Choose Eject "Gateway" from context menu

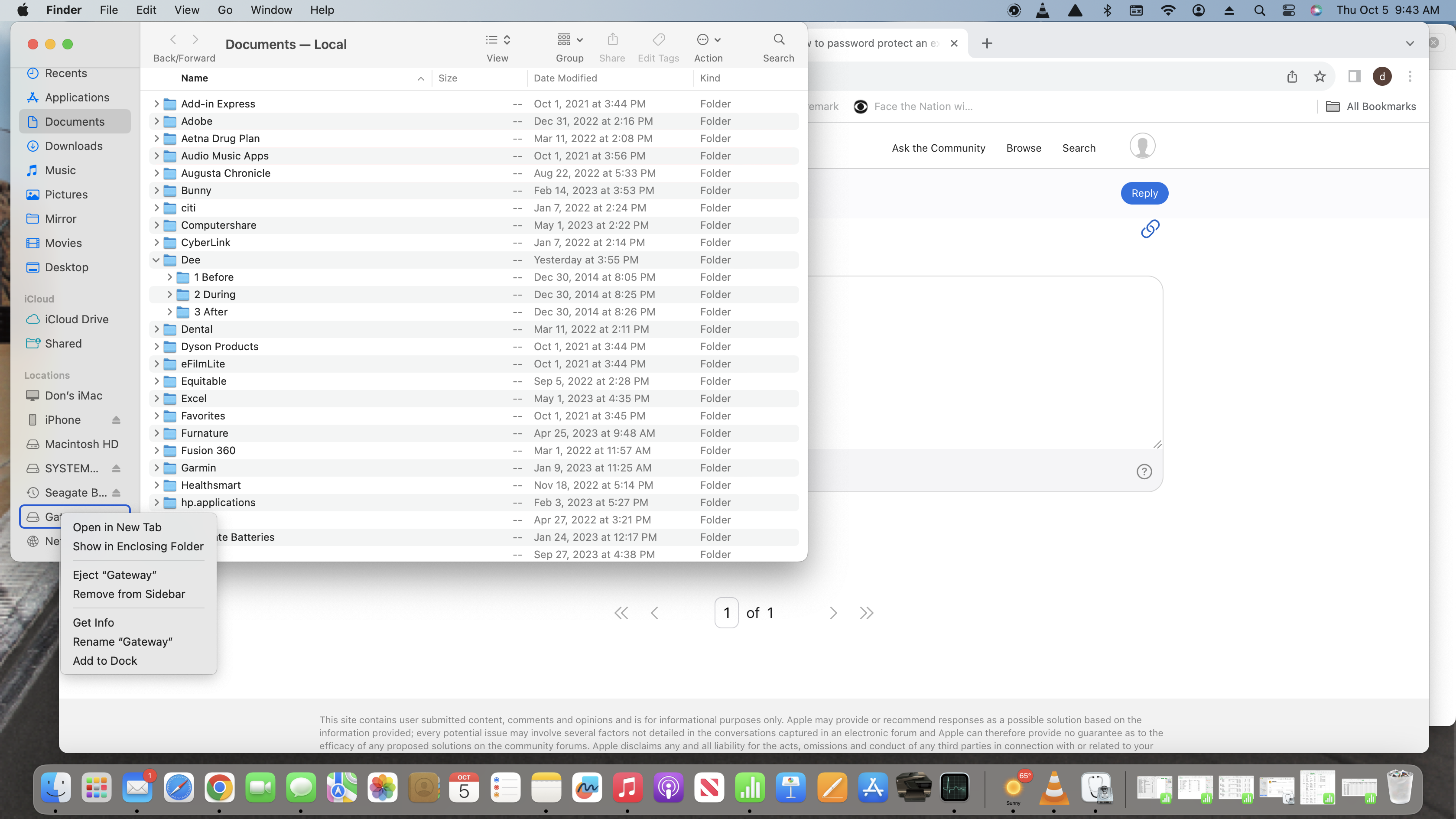[115, 575]
